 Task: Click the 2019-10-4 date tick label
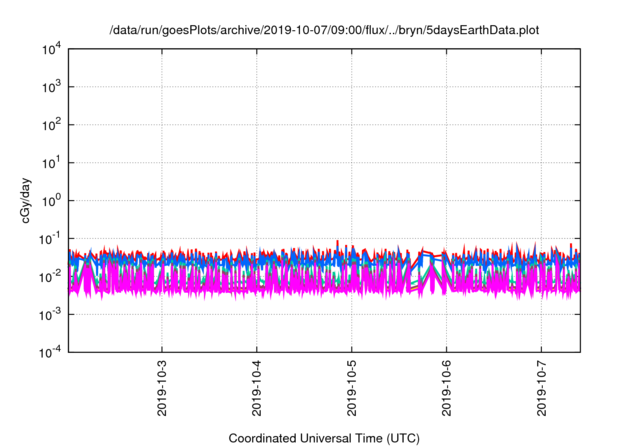pos(257,388)
